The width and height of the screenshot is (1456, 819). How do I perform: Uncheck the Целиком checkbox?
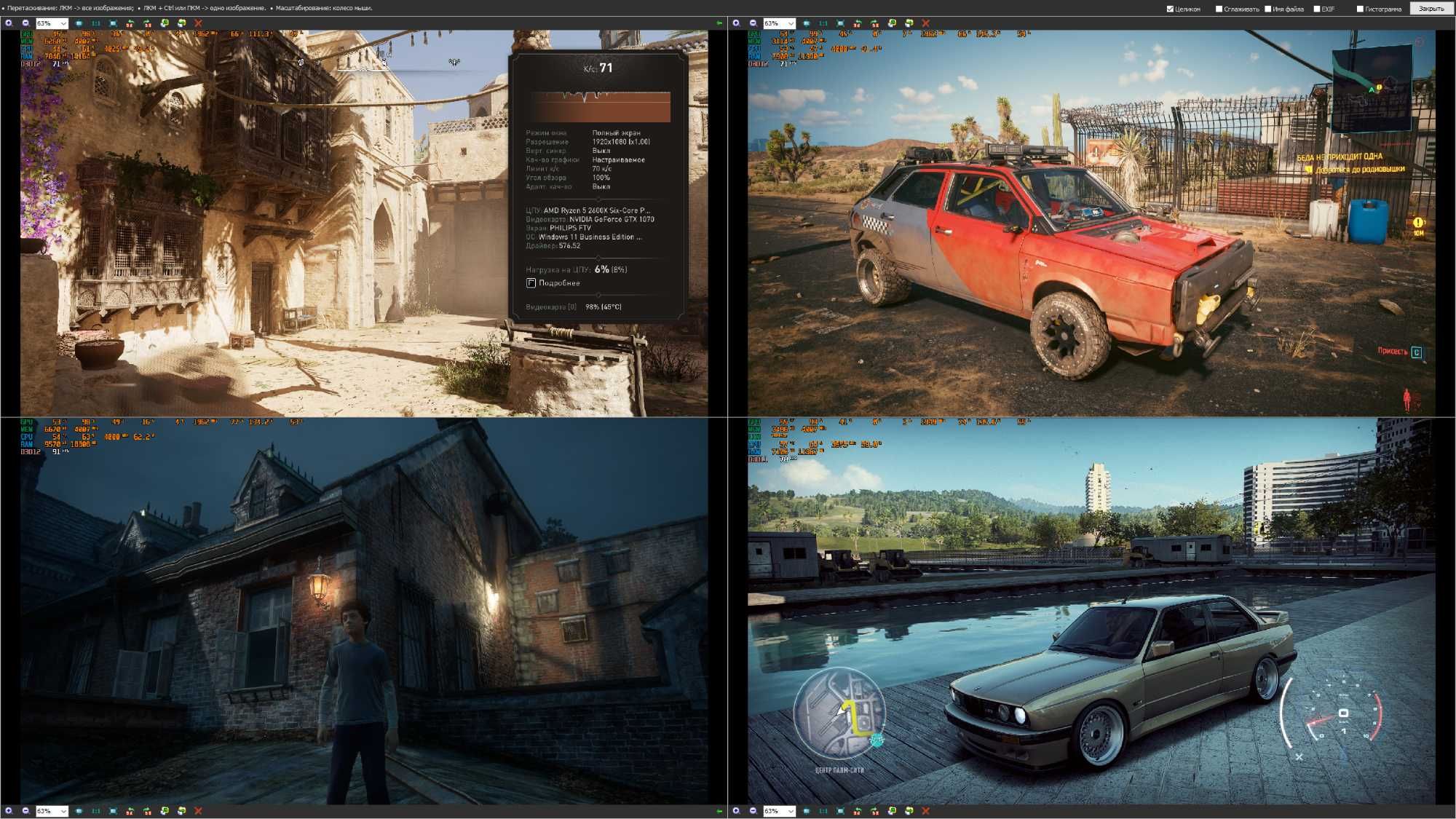click(x=1170, y=9)
